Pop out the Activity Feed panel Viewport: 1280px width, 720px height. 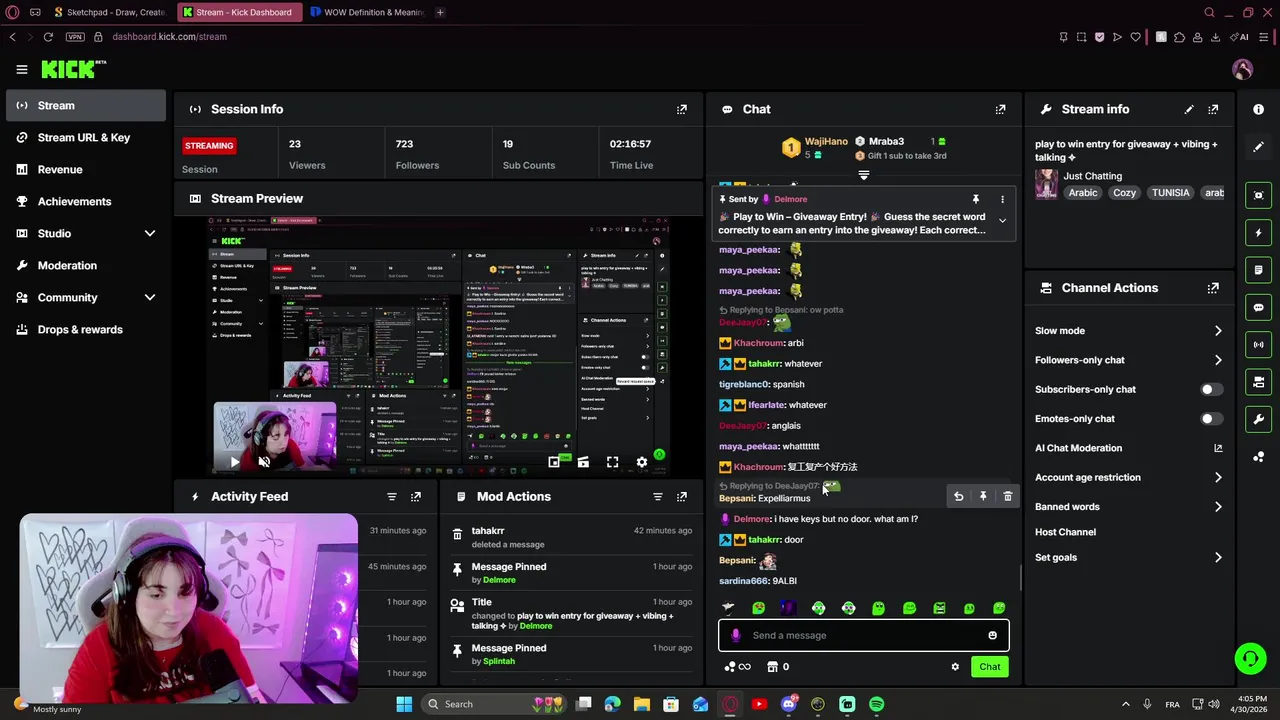(x=416, y=496)
